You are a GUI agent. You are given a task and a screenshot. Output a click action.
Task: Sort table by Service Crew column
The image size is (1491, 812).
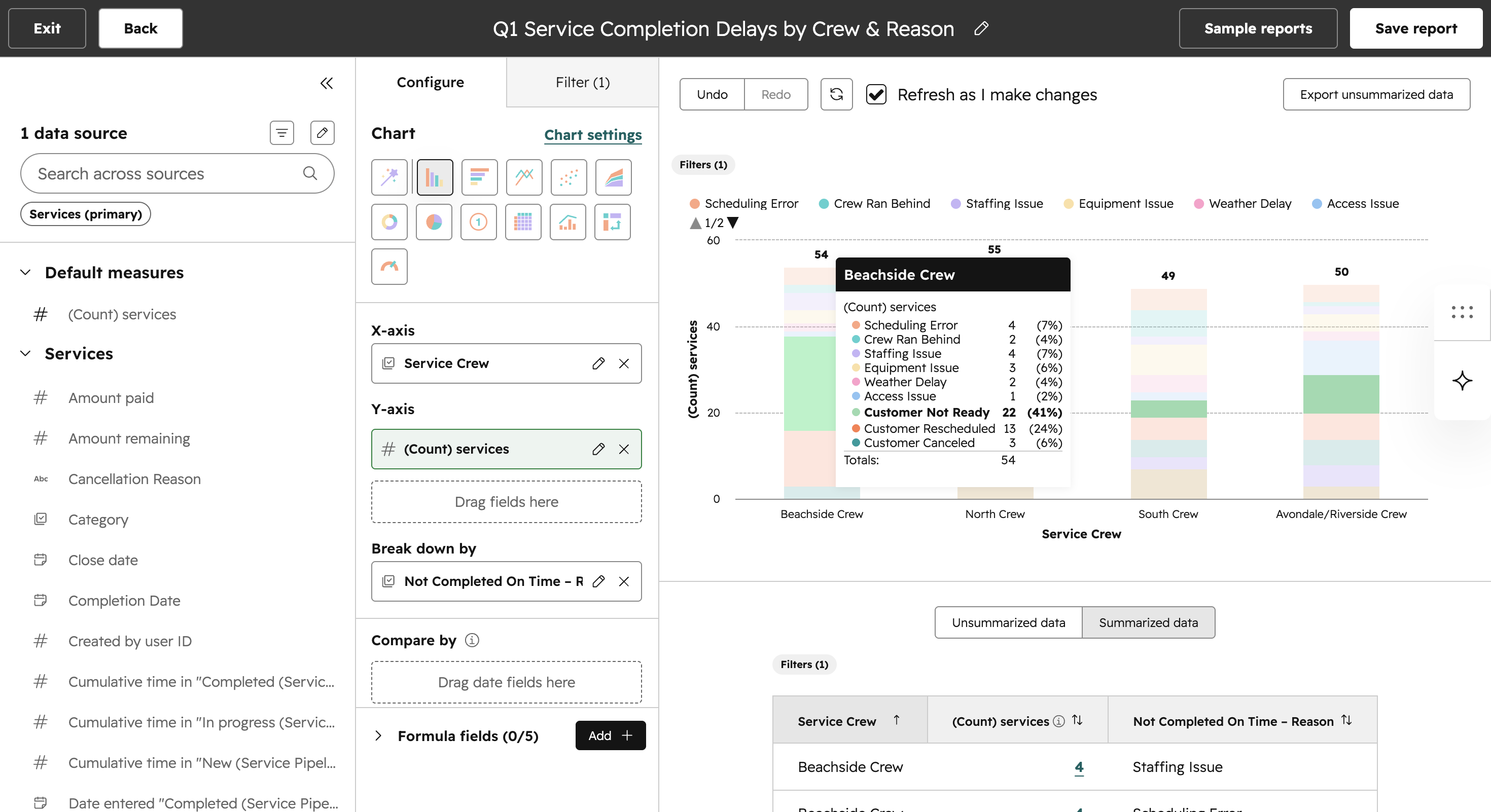(897, 720)
